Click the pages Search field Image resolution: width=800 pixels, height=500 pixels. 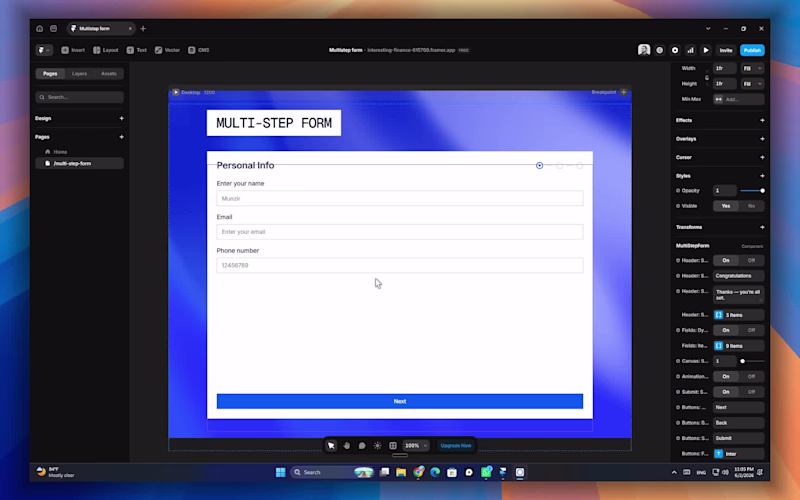(79, 97)
